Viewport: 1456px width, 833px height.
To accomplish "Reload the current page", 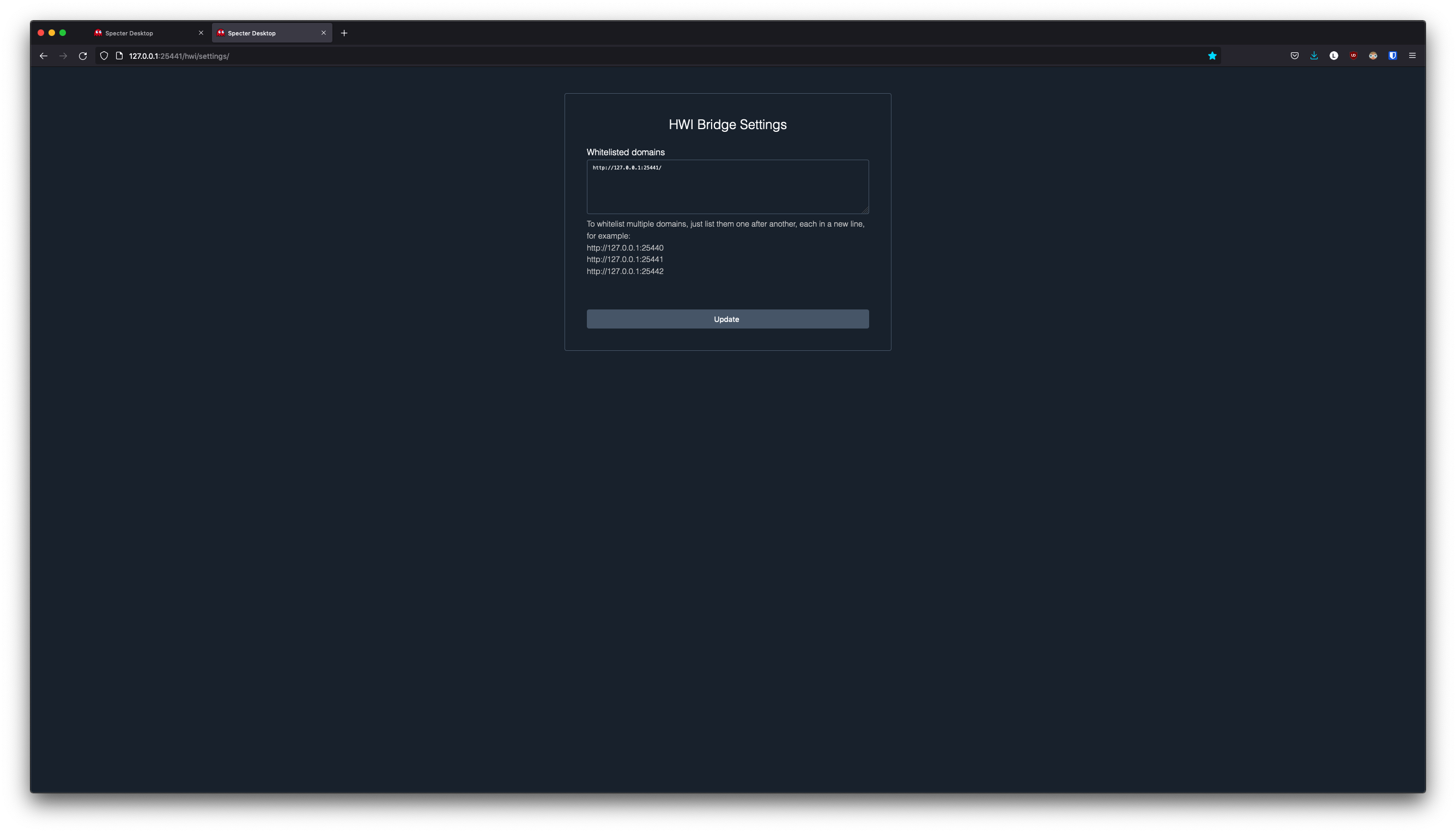I will coord(83,56).
